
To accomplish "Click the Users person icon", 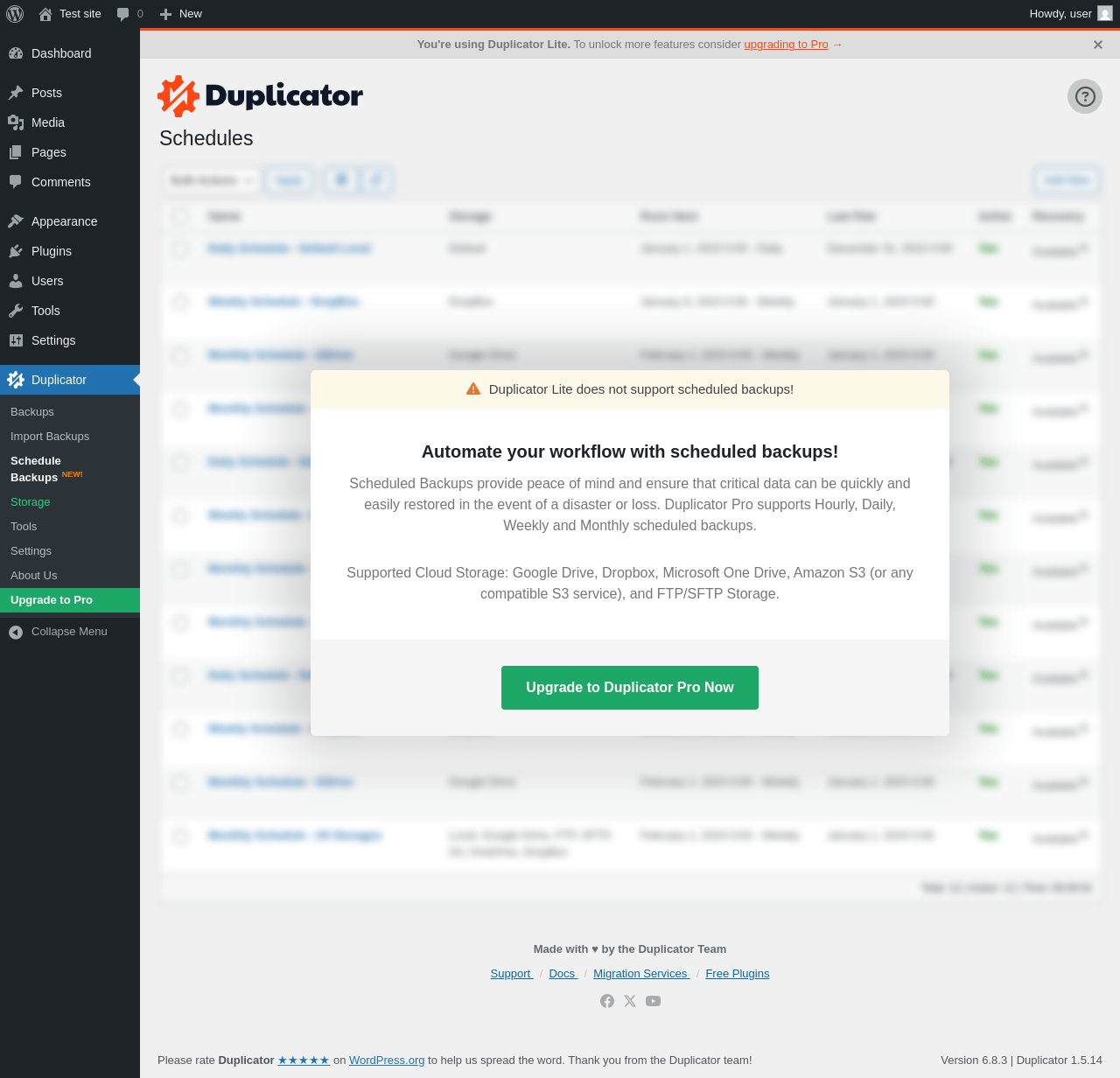I will tap(16, 281).
